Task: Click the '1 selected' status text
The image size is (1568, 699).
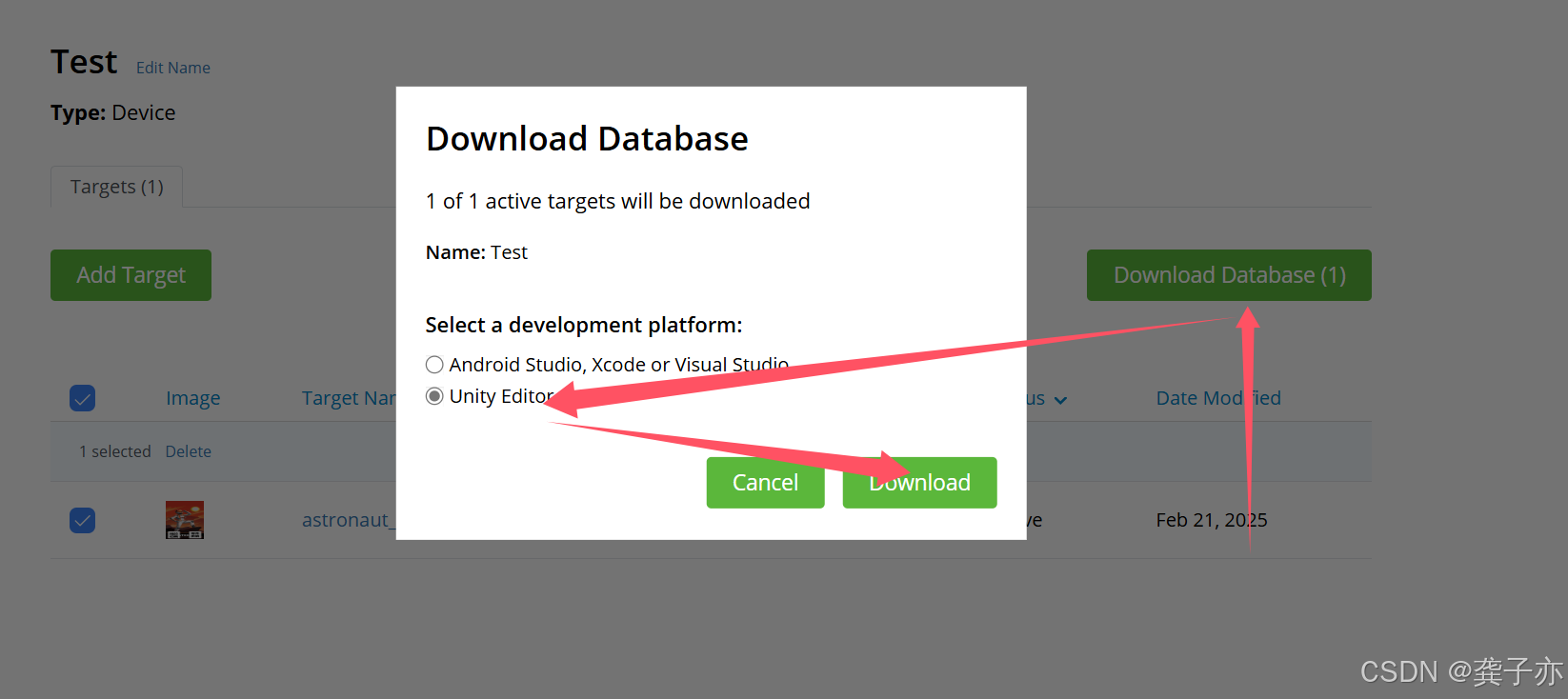Action: [x=115, y=451]
